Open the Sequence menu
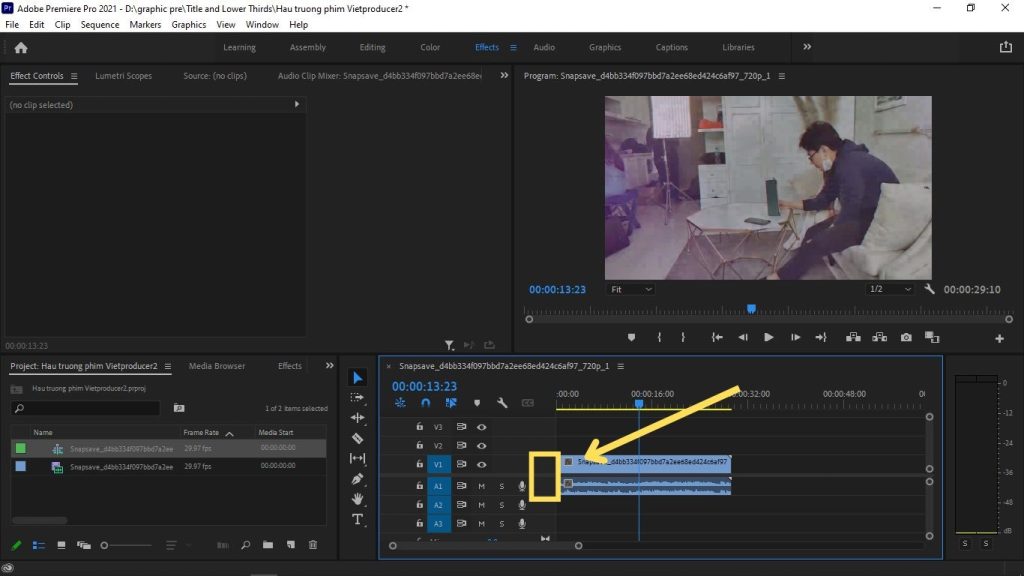Image resolution: width=1024 pixels, height=576 pixels. (x=100, y=24)
